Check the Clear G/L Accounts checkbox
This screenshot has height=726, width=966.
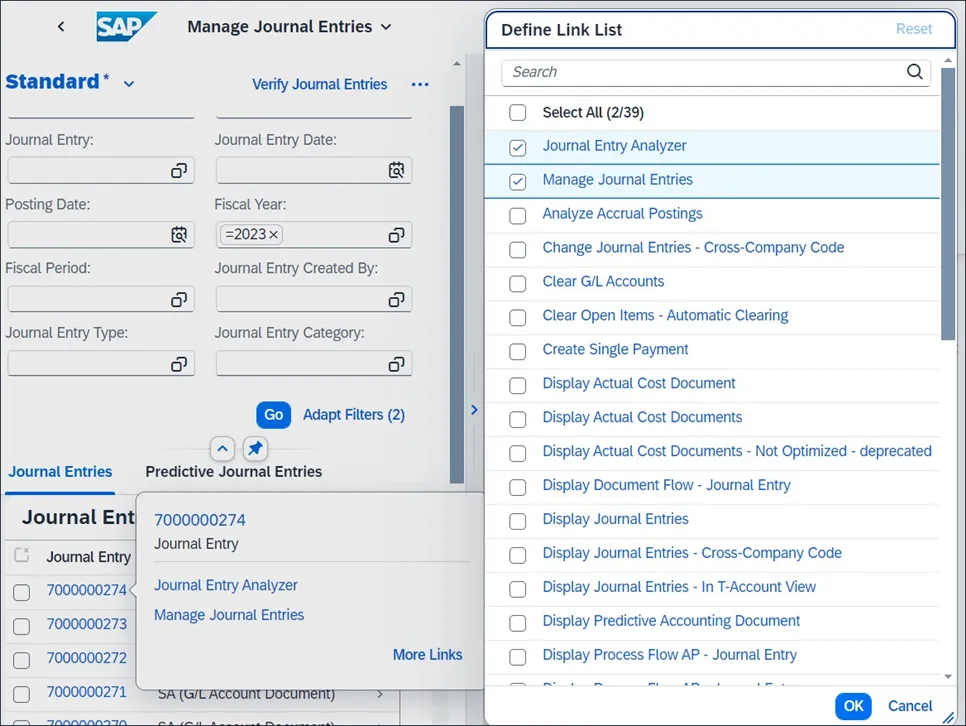tap(518, 283)
